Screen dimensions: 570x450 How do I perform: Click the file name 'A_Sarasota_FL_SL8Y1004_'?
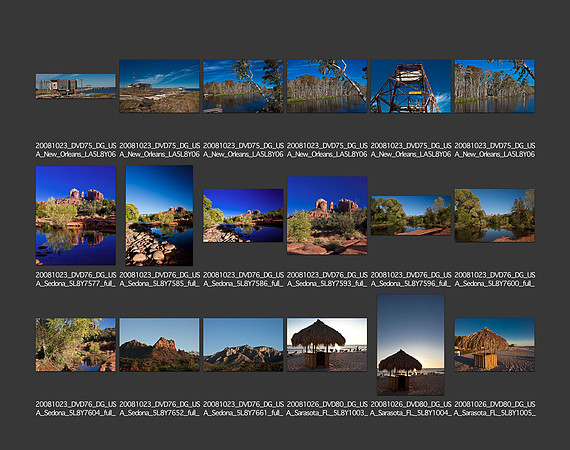point(410,413)
